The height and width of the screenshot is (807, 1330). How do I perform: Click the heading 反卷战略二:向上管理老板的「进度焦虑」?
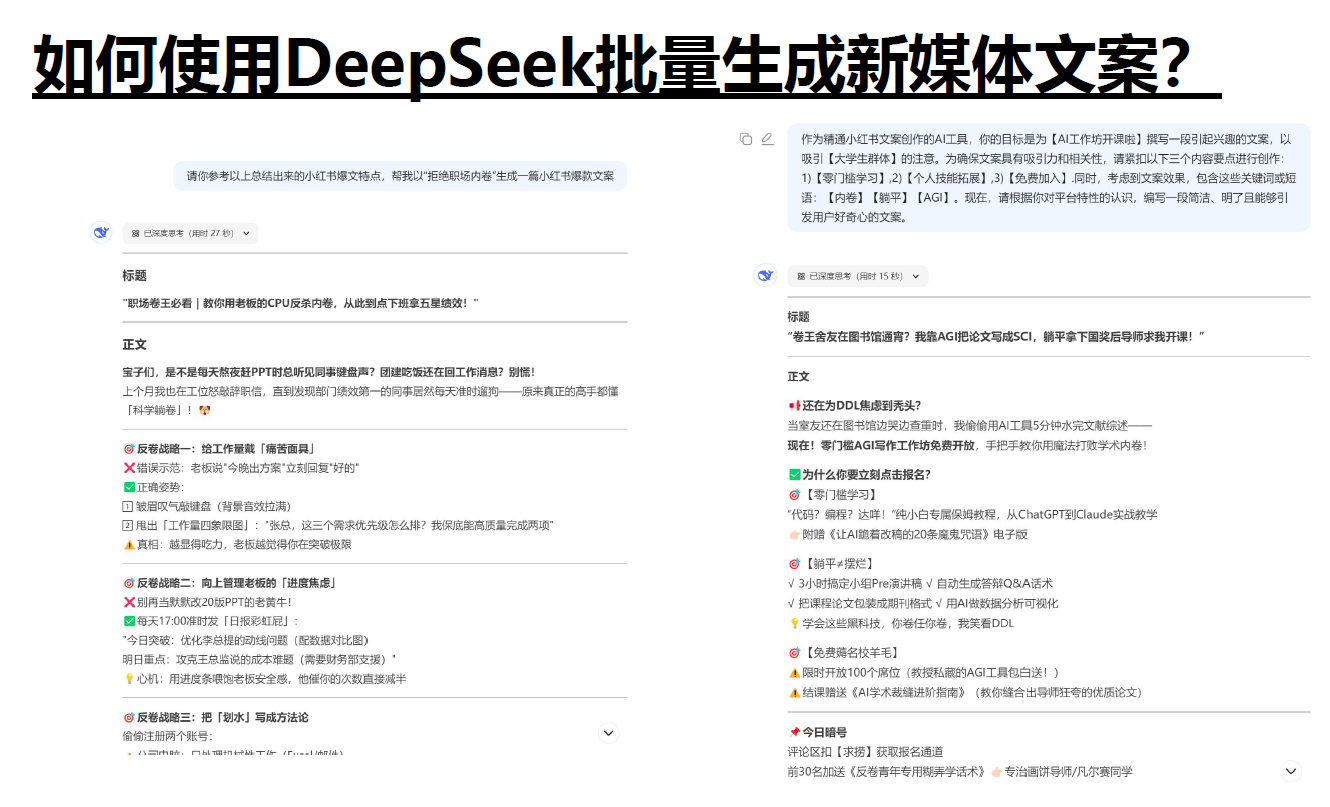(x=229, y=582)
